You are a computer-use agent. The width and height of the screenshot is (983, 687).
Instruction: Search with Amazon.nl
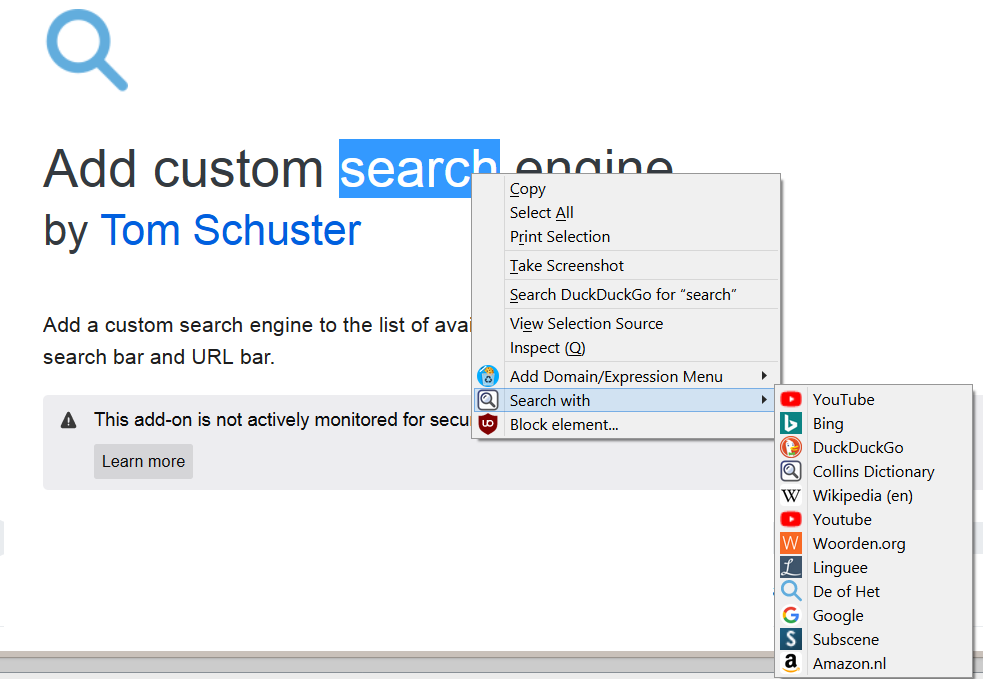[874, 663]
